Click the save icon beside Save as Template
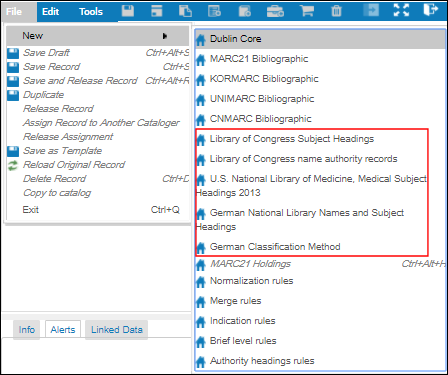This screenshot has height=375, width=448. click(13, 151)
